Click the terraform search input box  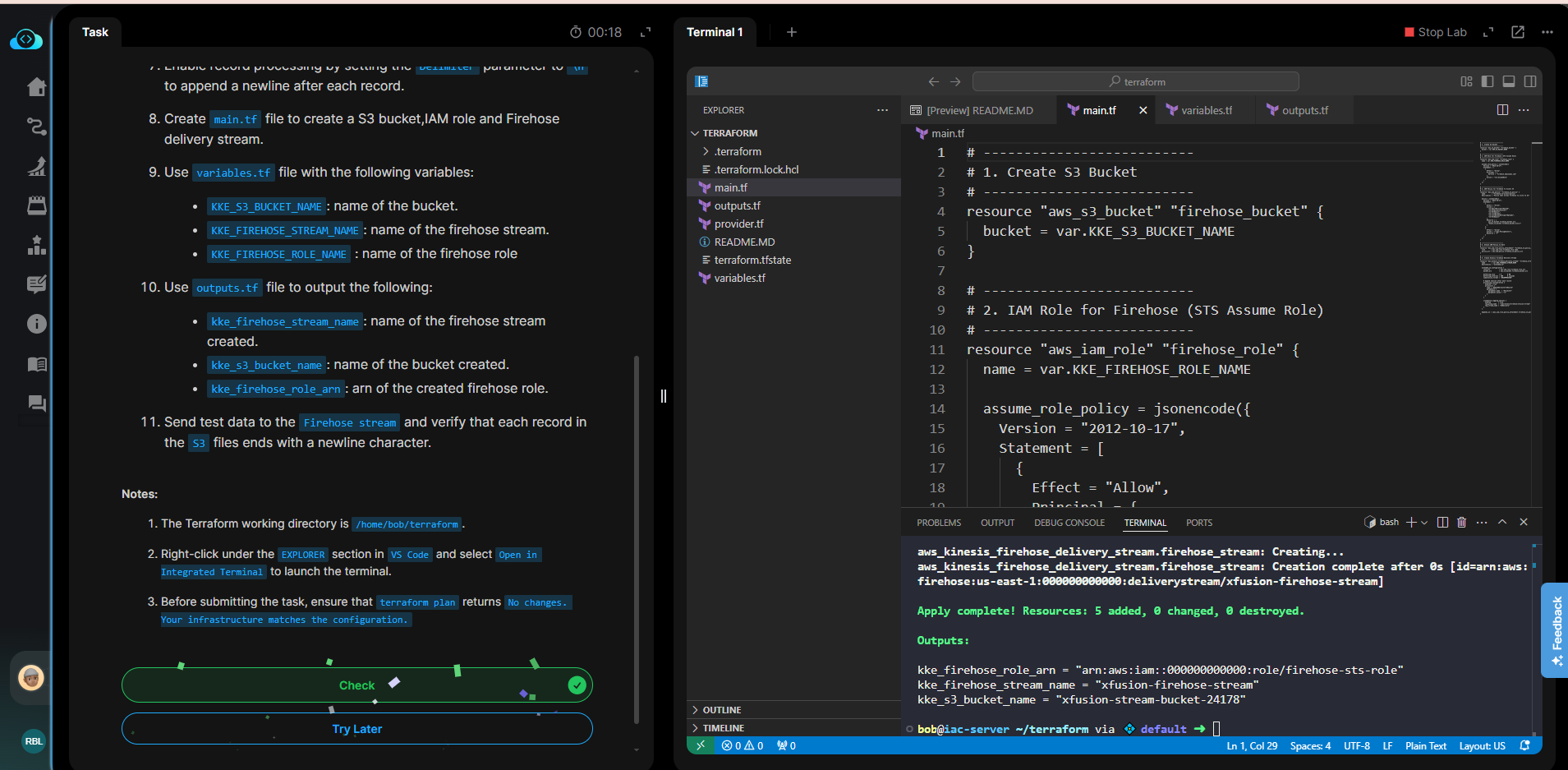tap(1135, 81)
